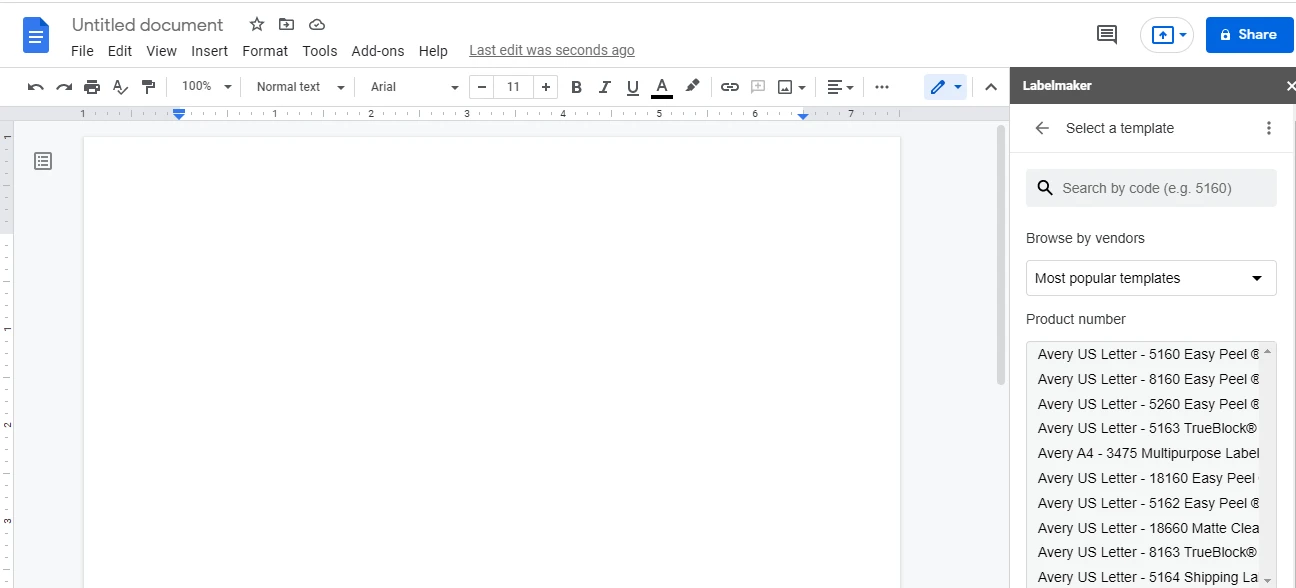
Task: Toggle italic formatting
Action: point(604,87)
